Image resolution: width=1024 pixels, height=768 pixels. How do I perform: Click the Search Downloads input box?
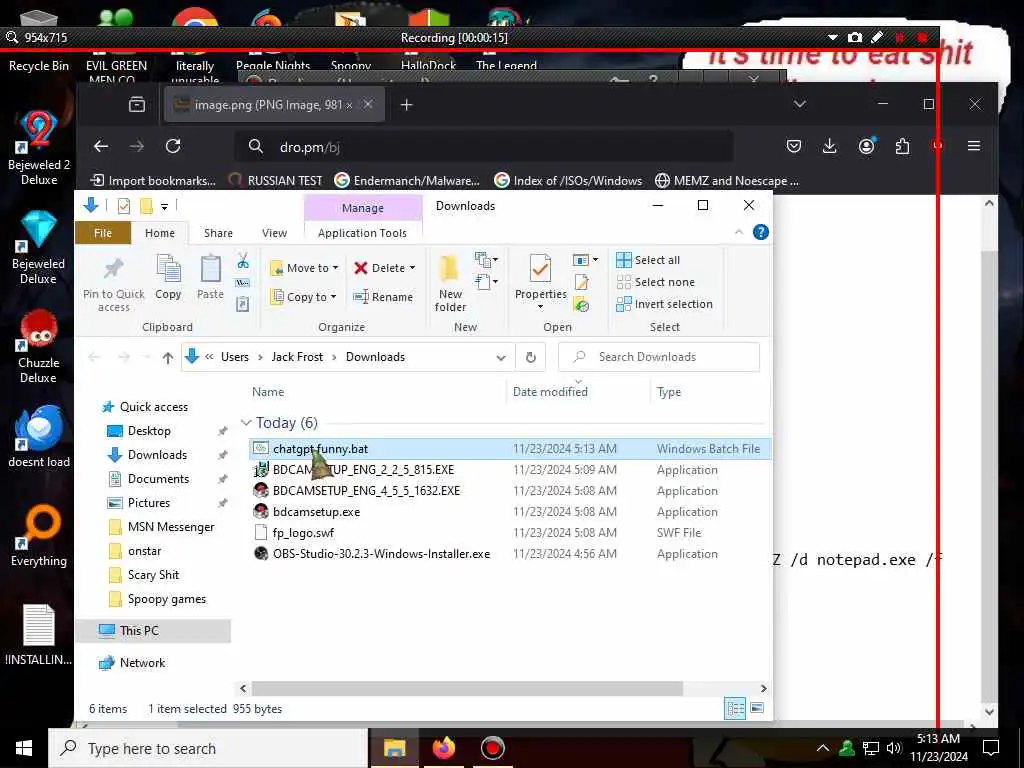pyautogui.click(x=659, y=357)
